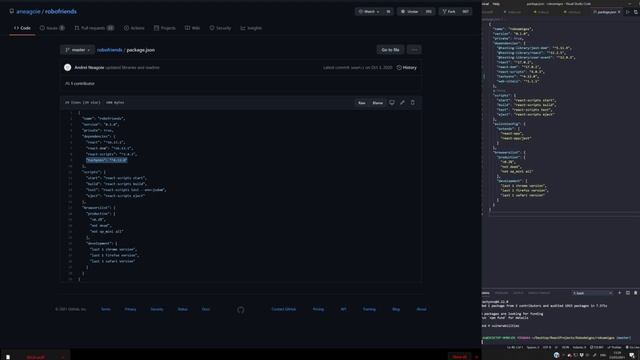640x360 pixels.
Task: Click the run icon in VS Code editor
Action: pyautogui.click(x=628, y=12)
